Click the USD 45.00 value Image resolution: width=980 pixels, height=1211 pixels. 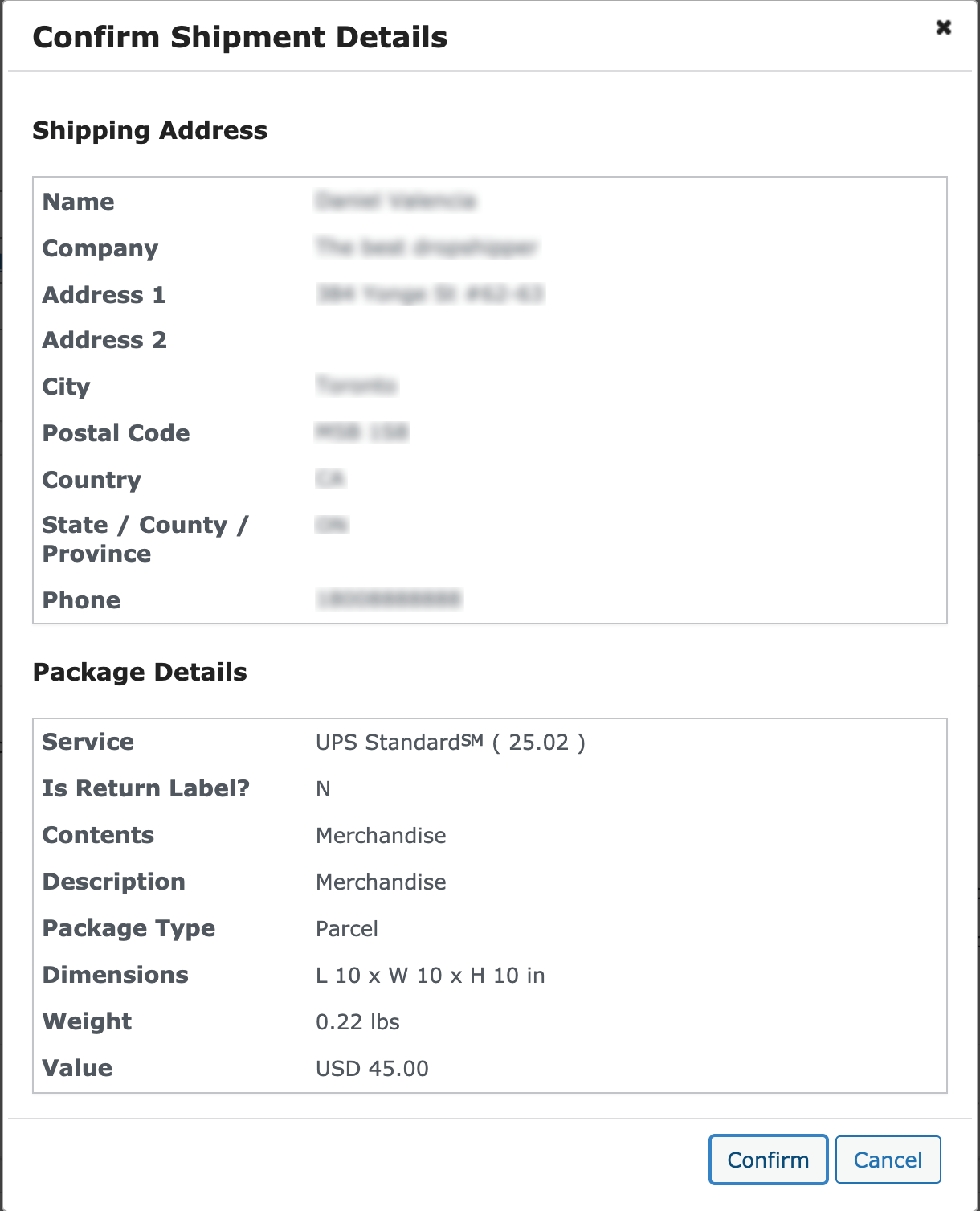click(372, 1069)
